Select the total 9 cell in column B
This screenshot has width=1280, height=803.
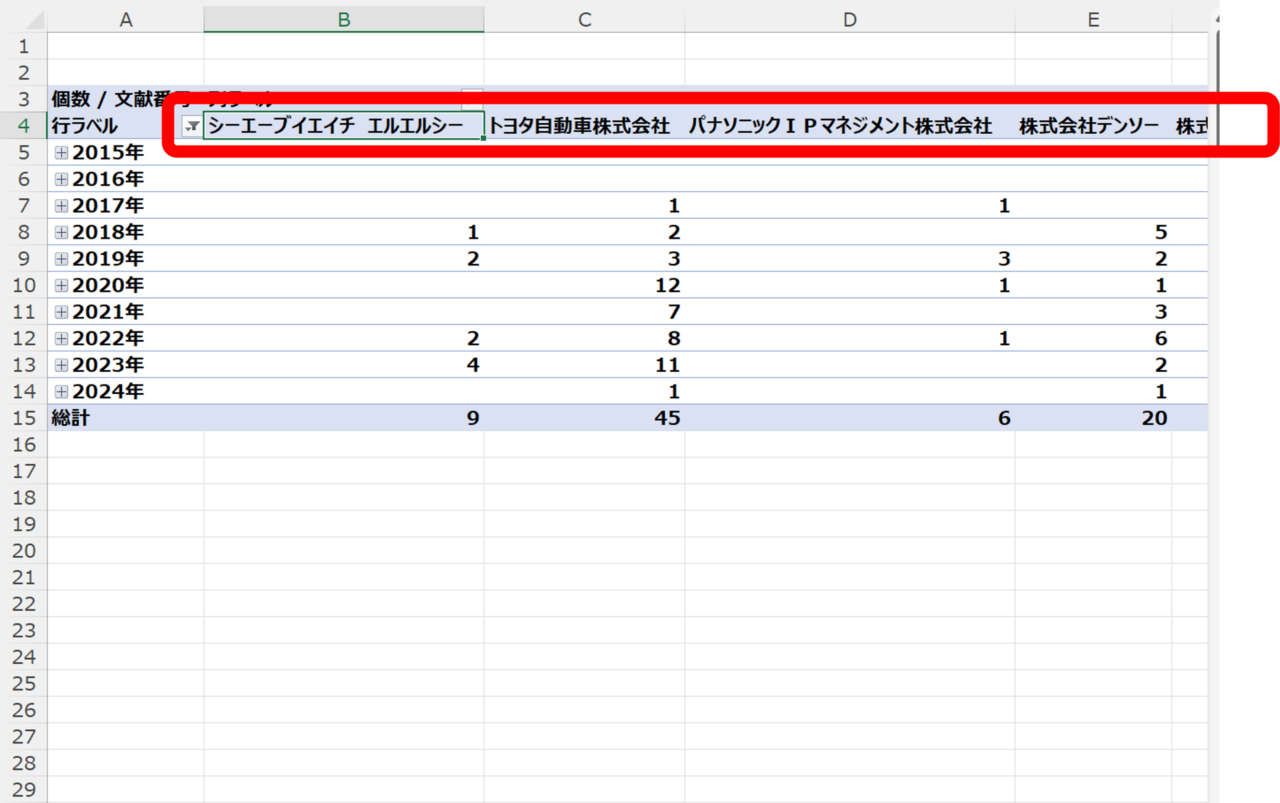click(x=344, y=418)
